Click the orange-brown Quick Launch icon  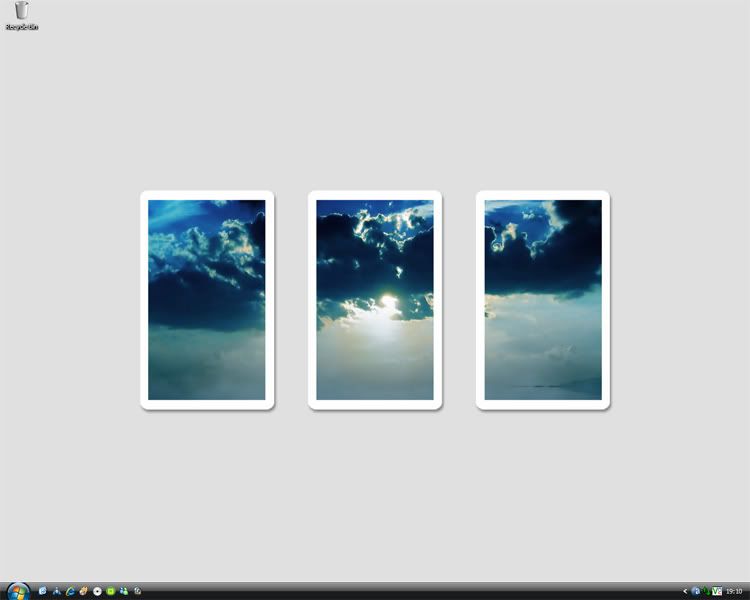[x=84, y=591]
